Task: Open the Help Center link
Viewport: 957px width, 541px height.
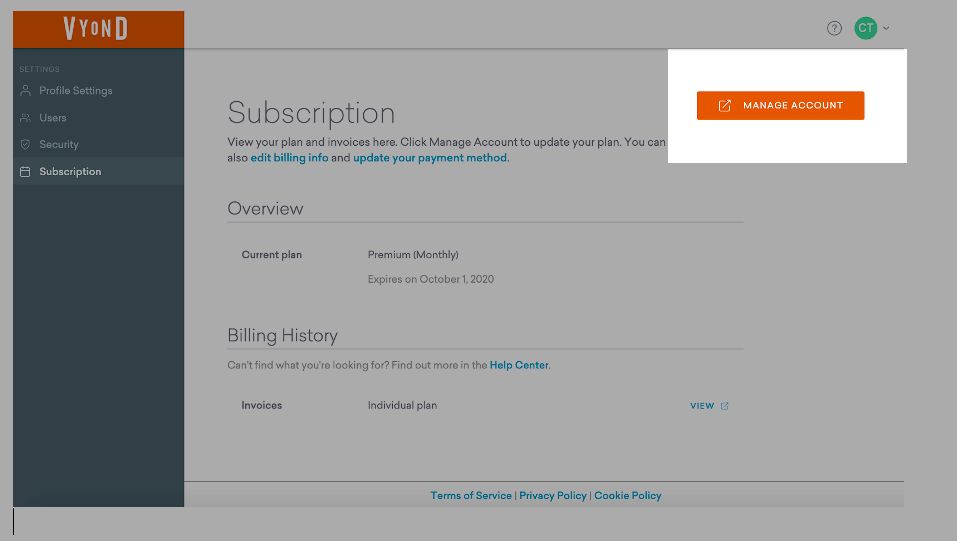Action: tap(519, 365)
